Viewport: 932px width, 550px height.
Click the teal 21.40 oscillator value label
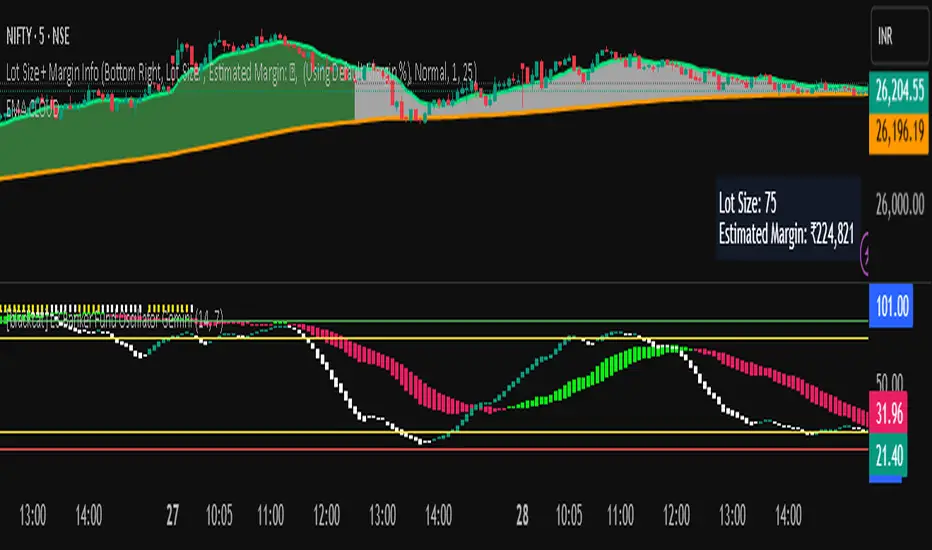pyautogui.click(x=889, y=455)
